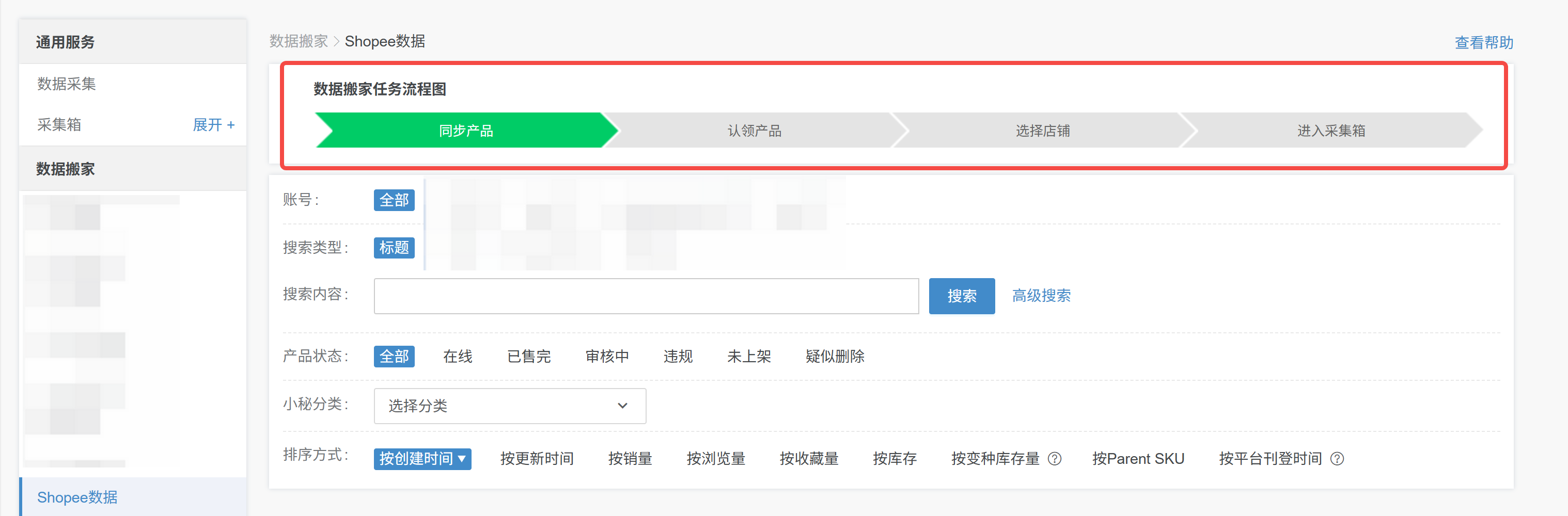Expand the 按创建时间 sort dropdown
This screenshot has width=1568, height=516.
click(422, 459)
